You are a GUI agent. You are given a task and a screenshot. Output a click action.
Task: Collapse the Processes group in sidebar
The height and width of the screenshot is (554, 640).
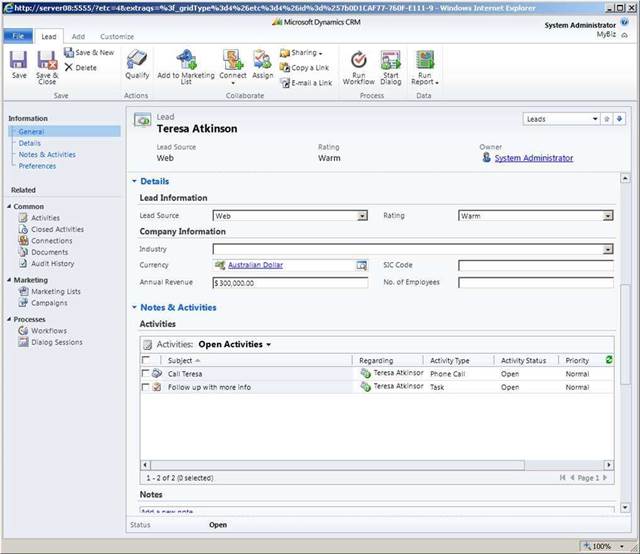pos(9,319)
